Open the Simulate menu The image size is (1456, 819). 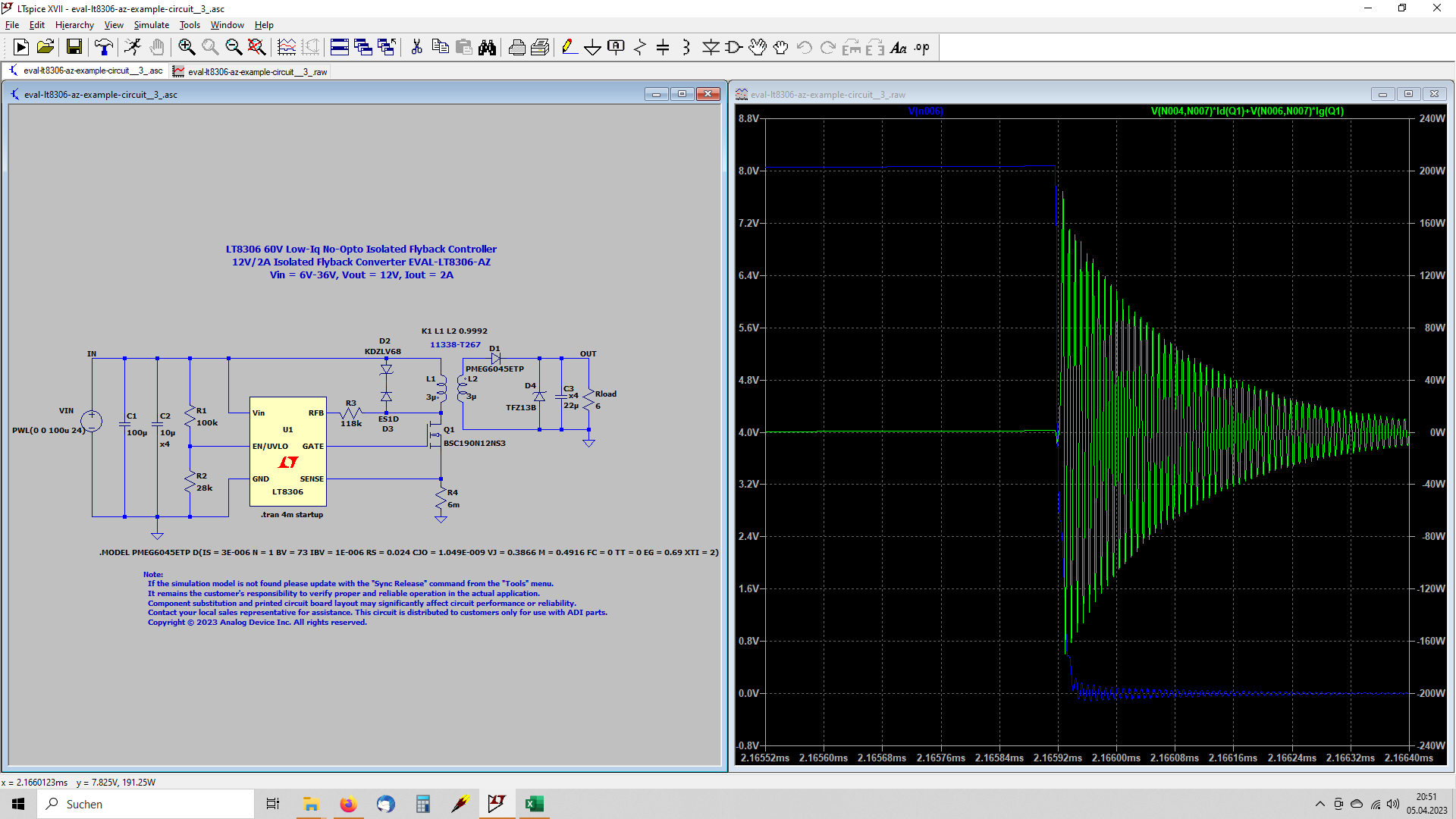(x=152, y=25)
